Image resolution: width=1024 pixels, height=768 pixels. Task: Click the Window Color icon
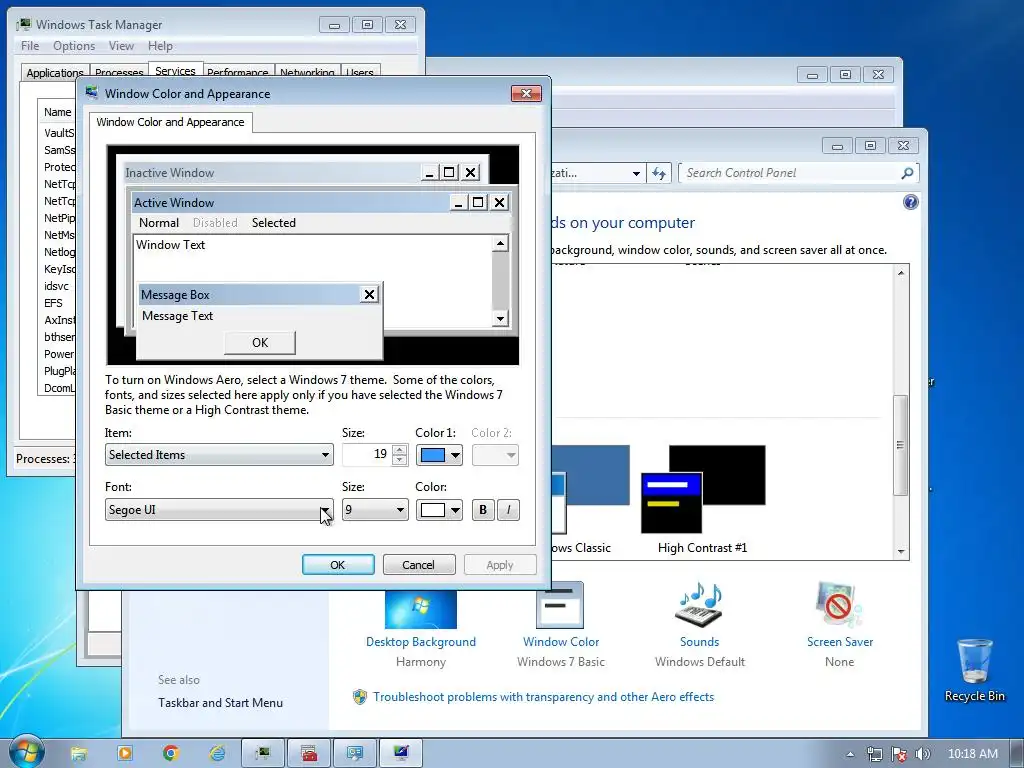tap(560, 605)
